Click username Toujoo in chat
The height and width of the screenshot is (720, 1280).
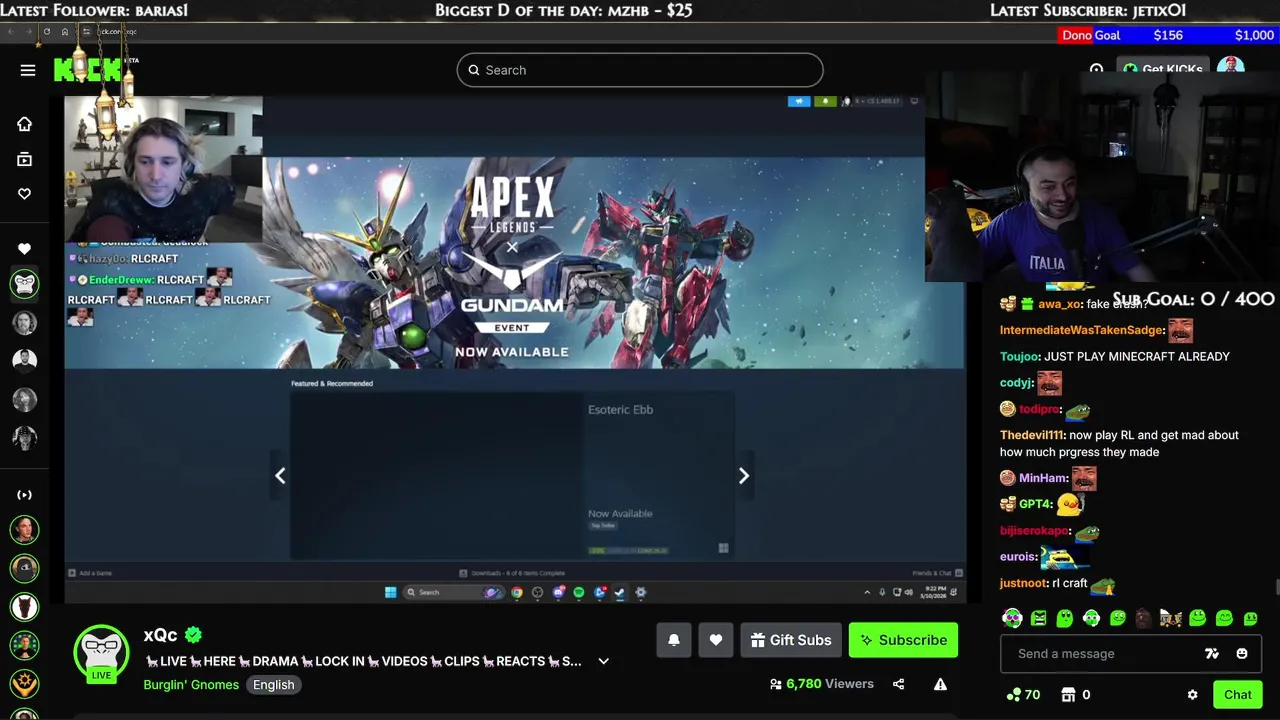1020,357
